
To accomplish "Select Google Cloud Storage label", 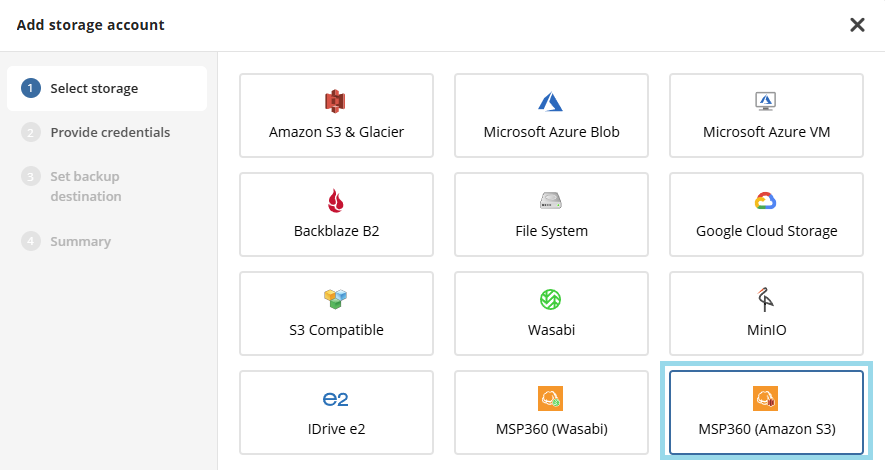I will (x=766, y=231).
